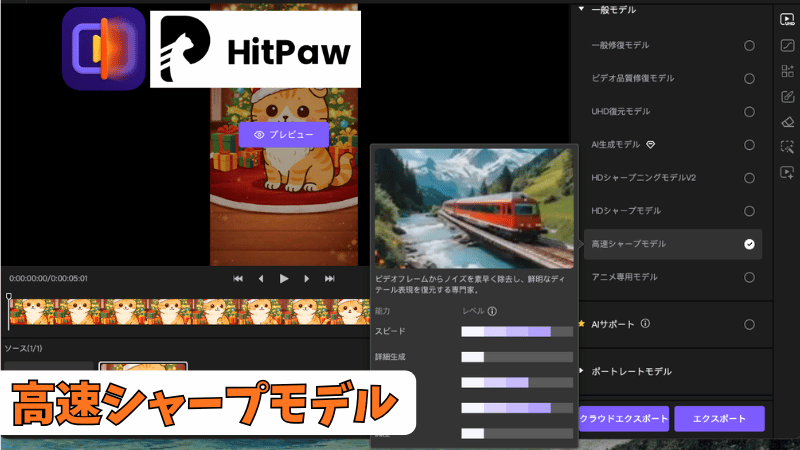Click the UHD復元モデル label text
Viewport: 800px width, 450px height.
tap(621, 111)
